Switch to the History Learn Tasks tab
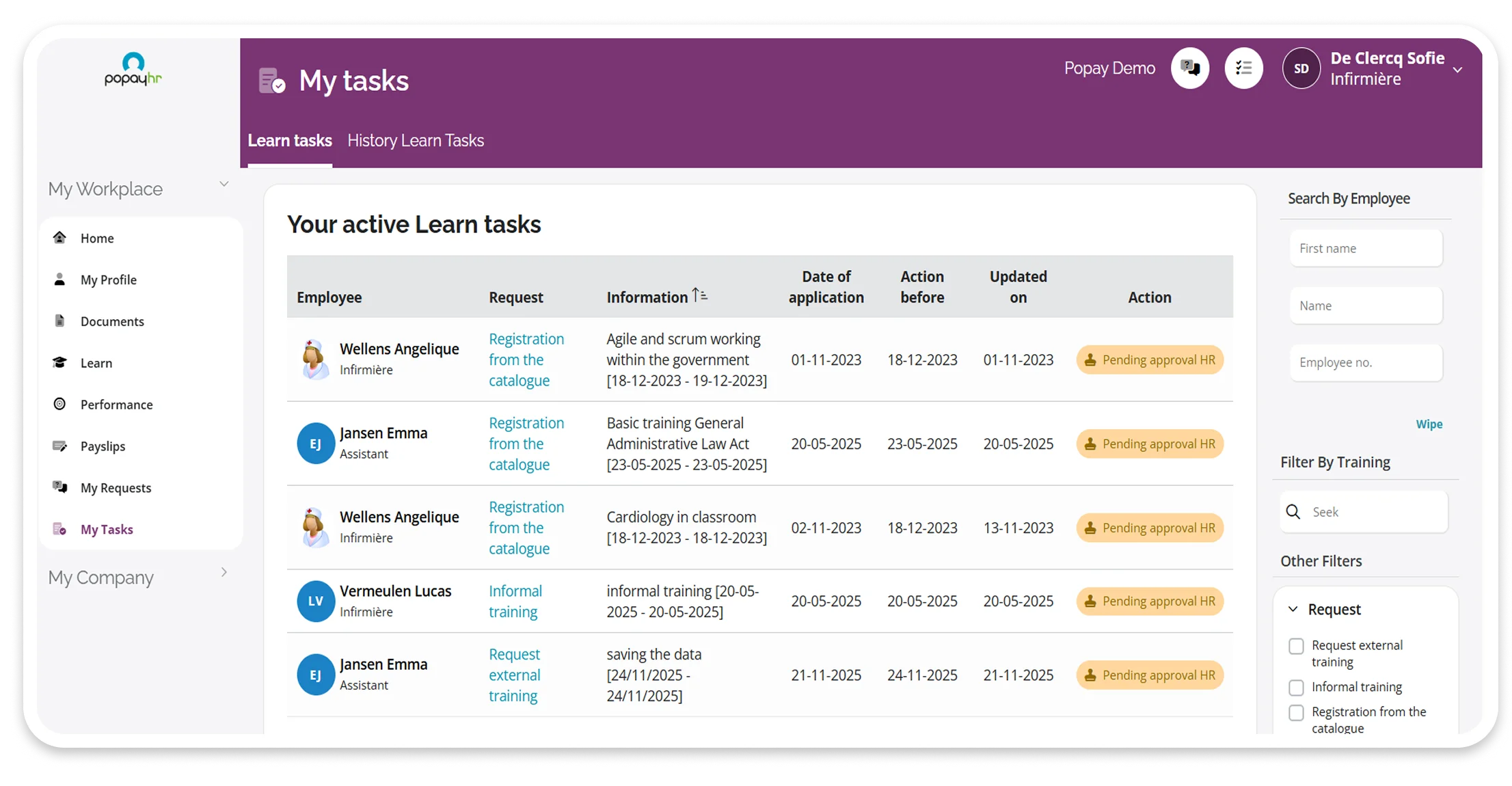The image size is (1512, 786). click(x=416, y=140)
